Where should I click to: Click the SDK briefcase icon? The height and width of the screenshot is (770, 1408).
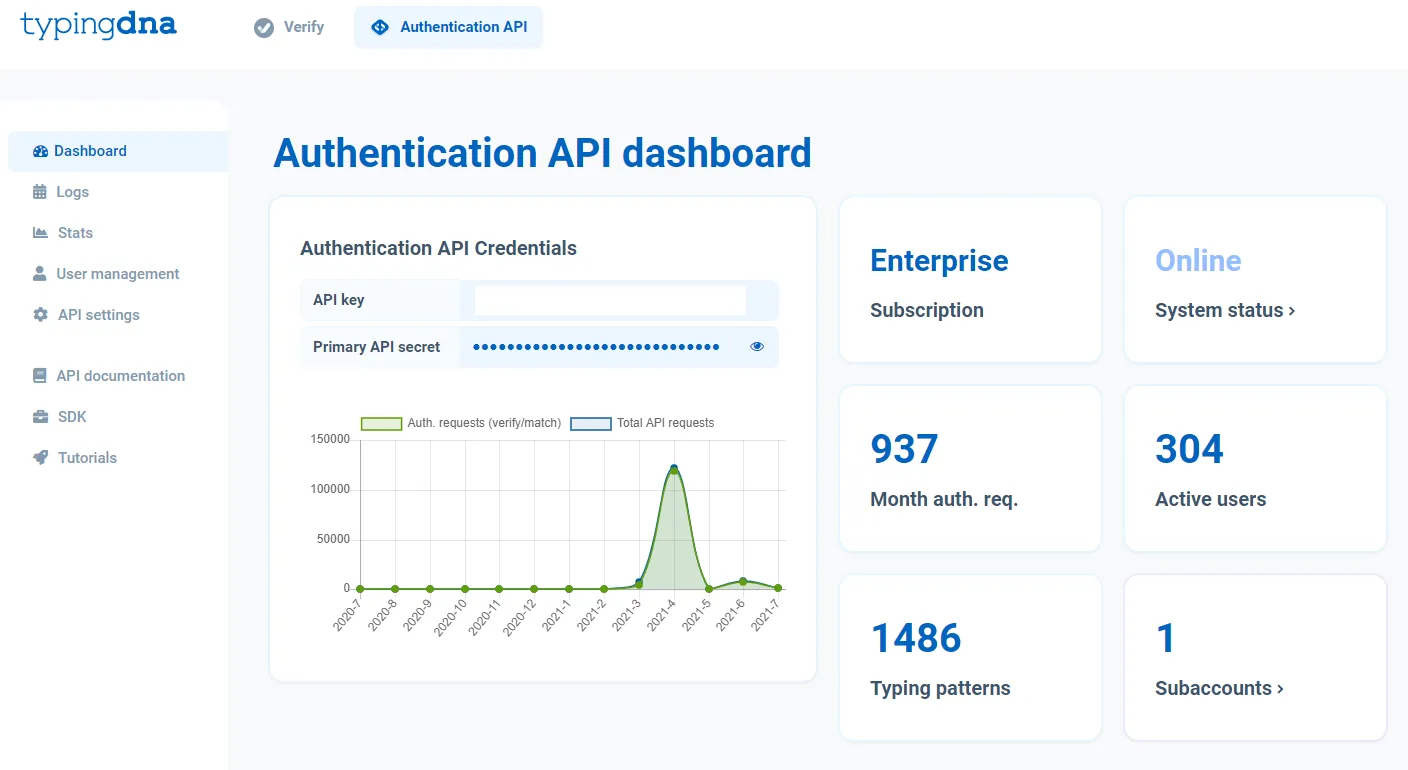[x=40, y=417]
